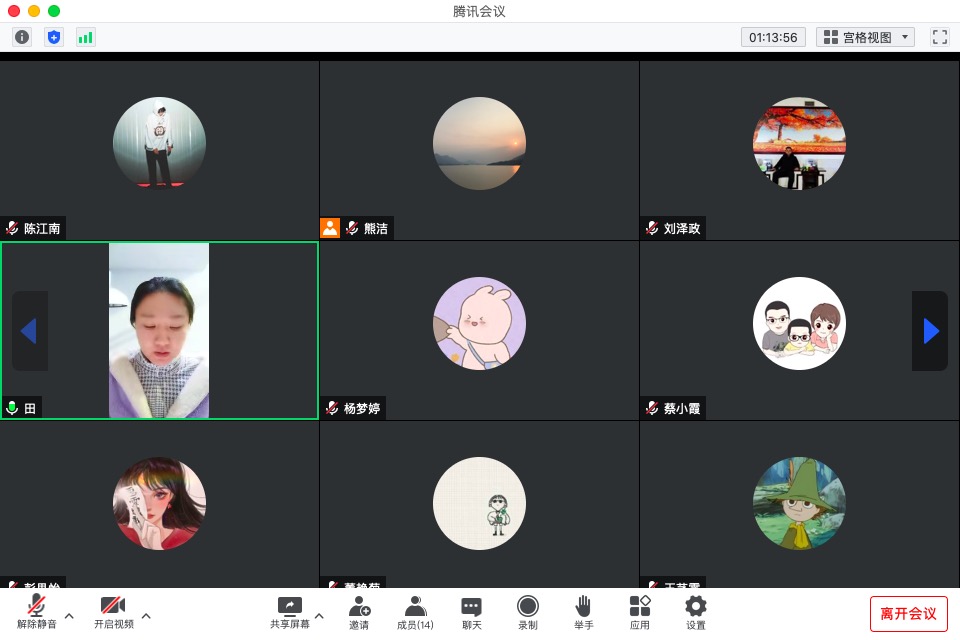The image size is (960, 640).
Task: Go to next page with right arrow
Action: 931,331
